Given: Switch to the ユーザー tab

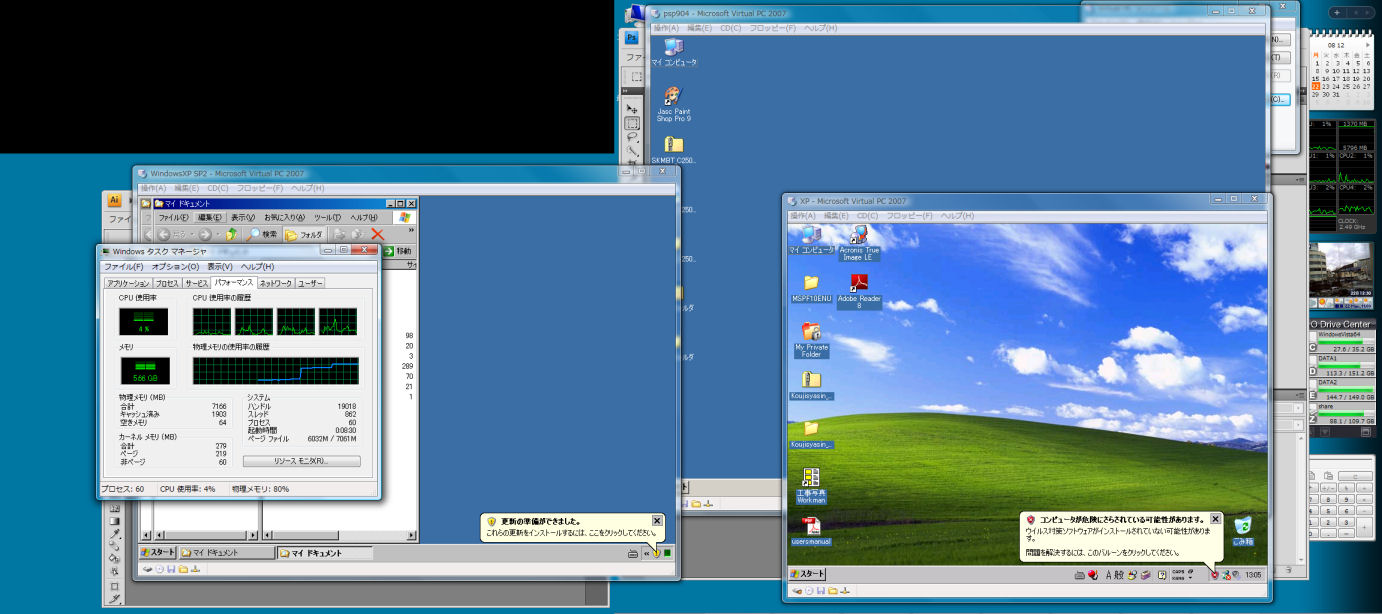Looking at the screenshot, I should tap(310, 283).
